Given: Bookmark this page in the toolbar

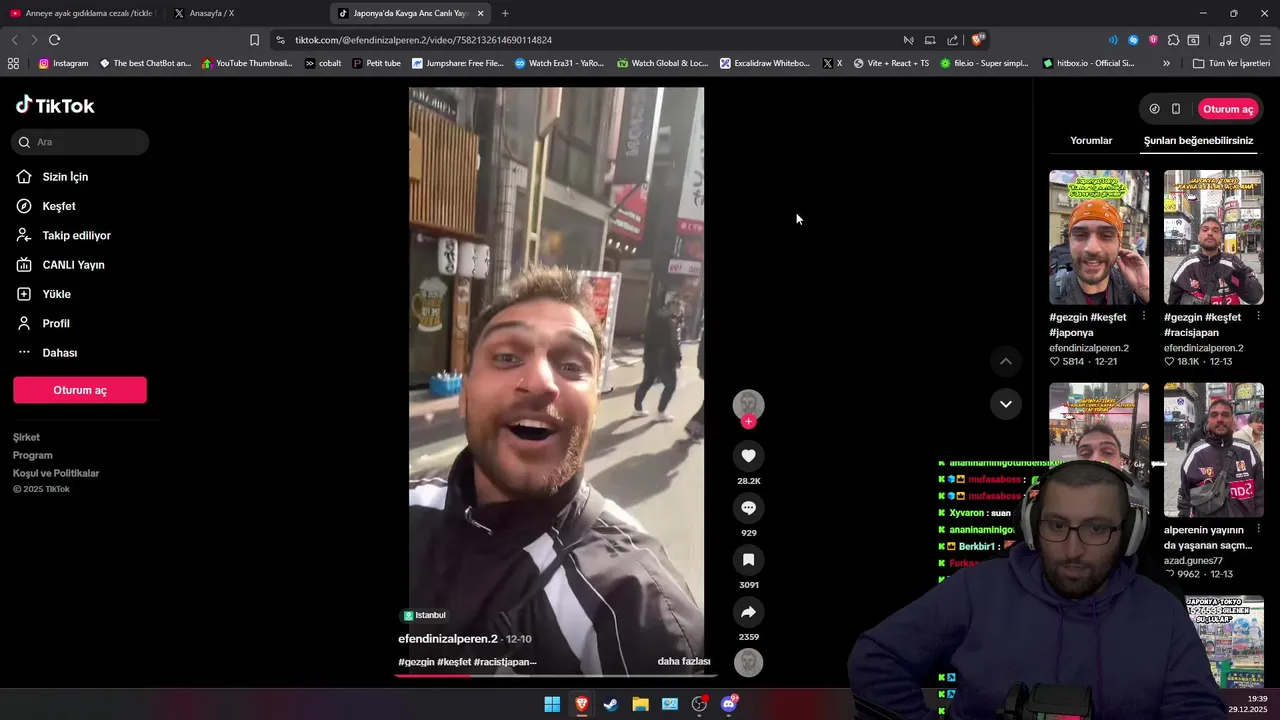Looking at the screenshot, I should click(x=254, y=40).
